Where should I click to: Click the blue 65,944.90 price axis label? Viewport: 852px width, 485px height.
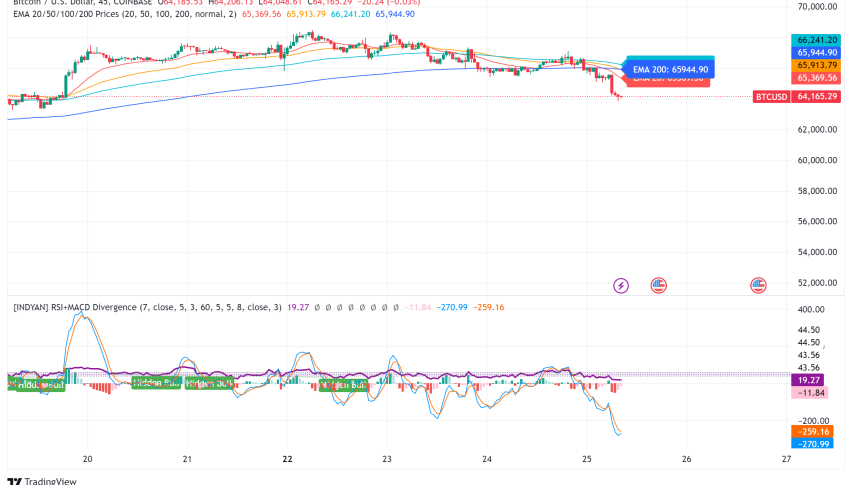point(817,53)
